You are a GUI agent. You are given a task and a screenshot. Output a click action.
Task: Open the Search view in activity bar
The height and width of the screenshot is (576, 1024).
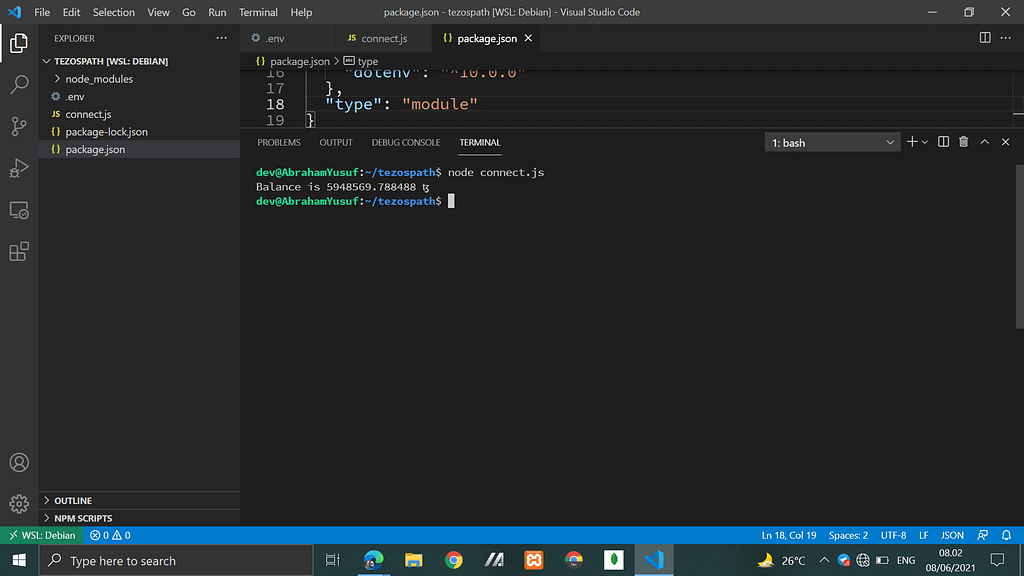pos(19,85)
